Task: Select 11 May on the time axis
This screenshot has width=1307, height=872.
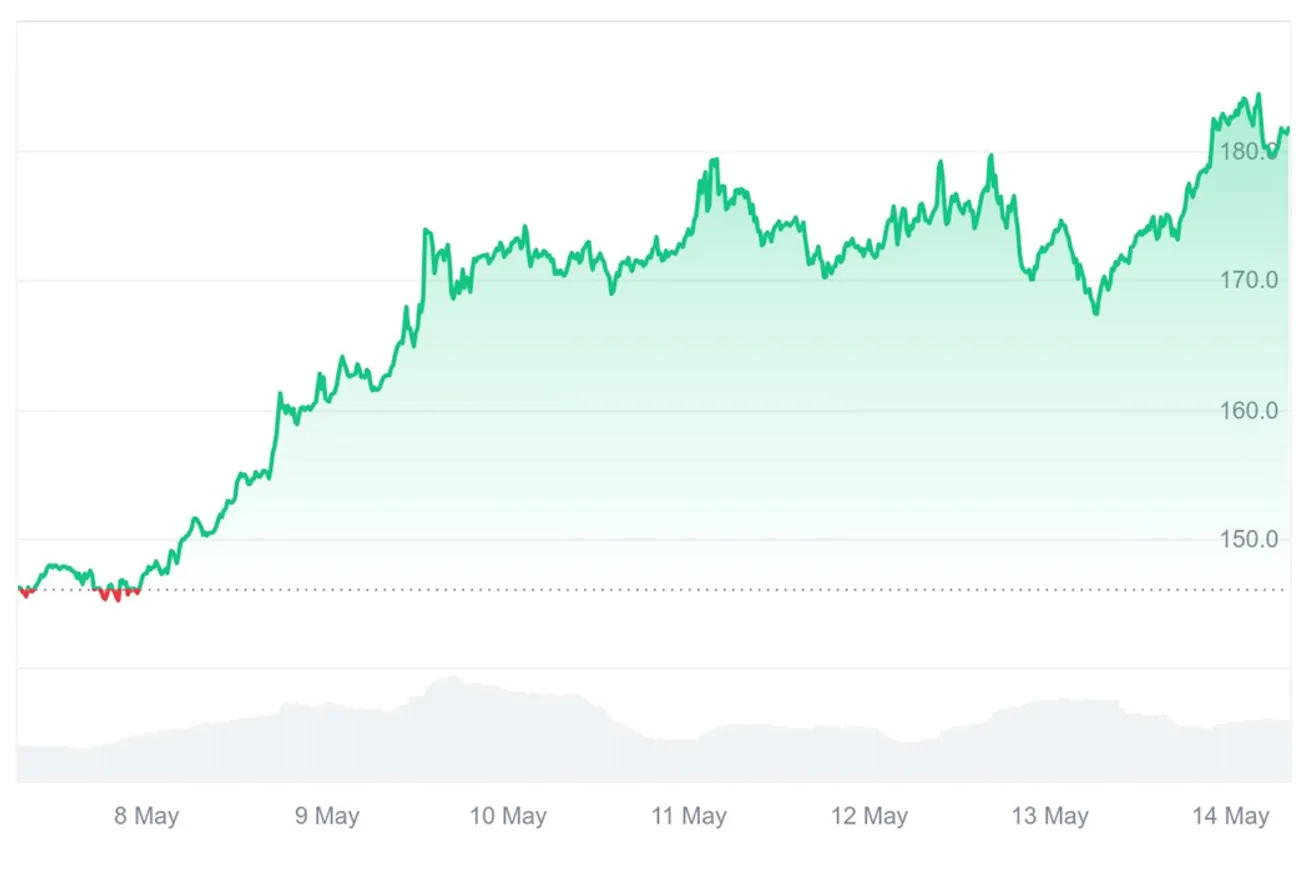Action: (689, 816)
